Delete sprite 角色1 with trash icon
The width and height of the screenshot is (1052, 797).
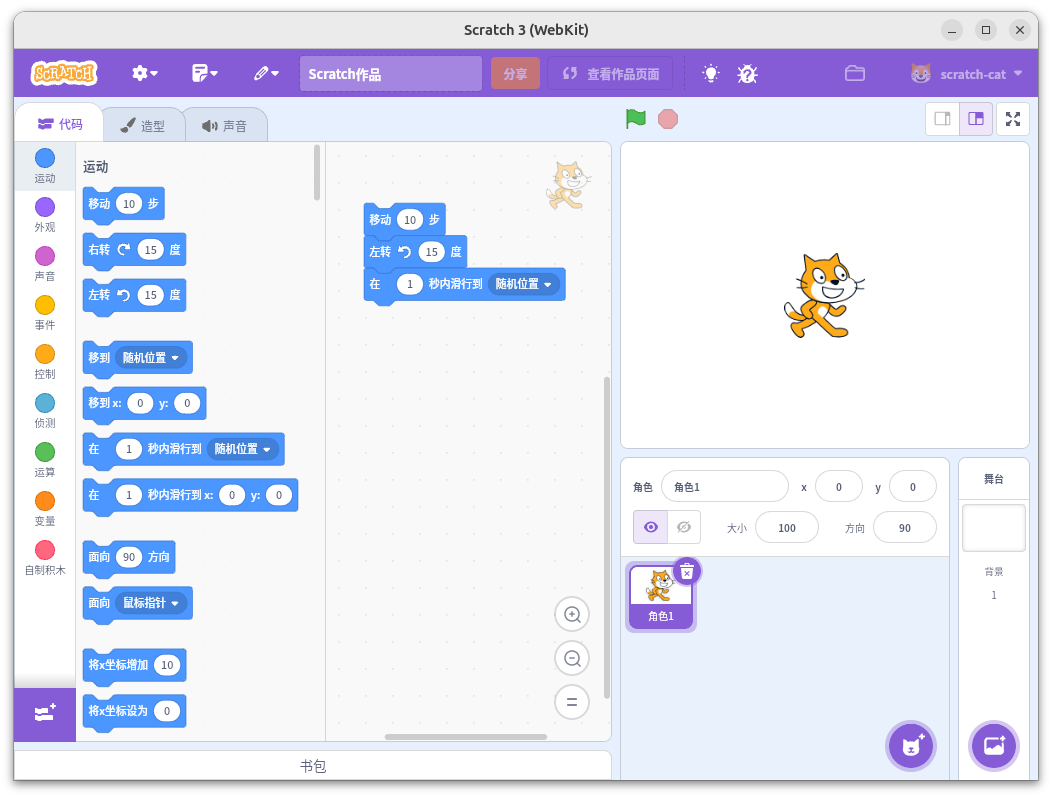[687, 572]
